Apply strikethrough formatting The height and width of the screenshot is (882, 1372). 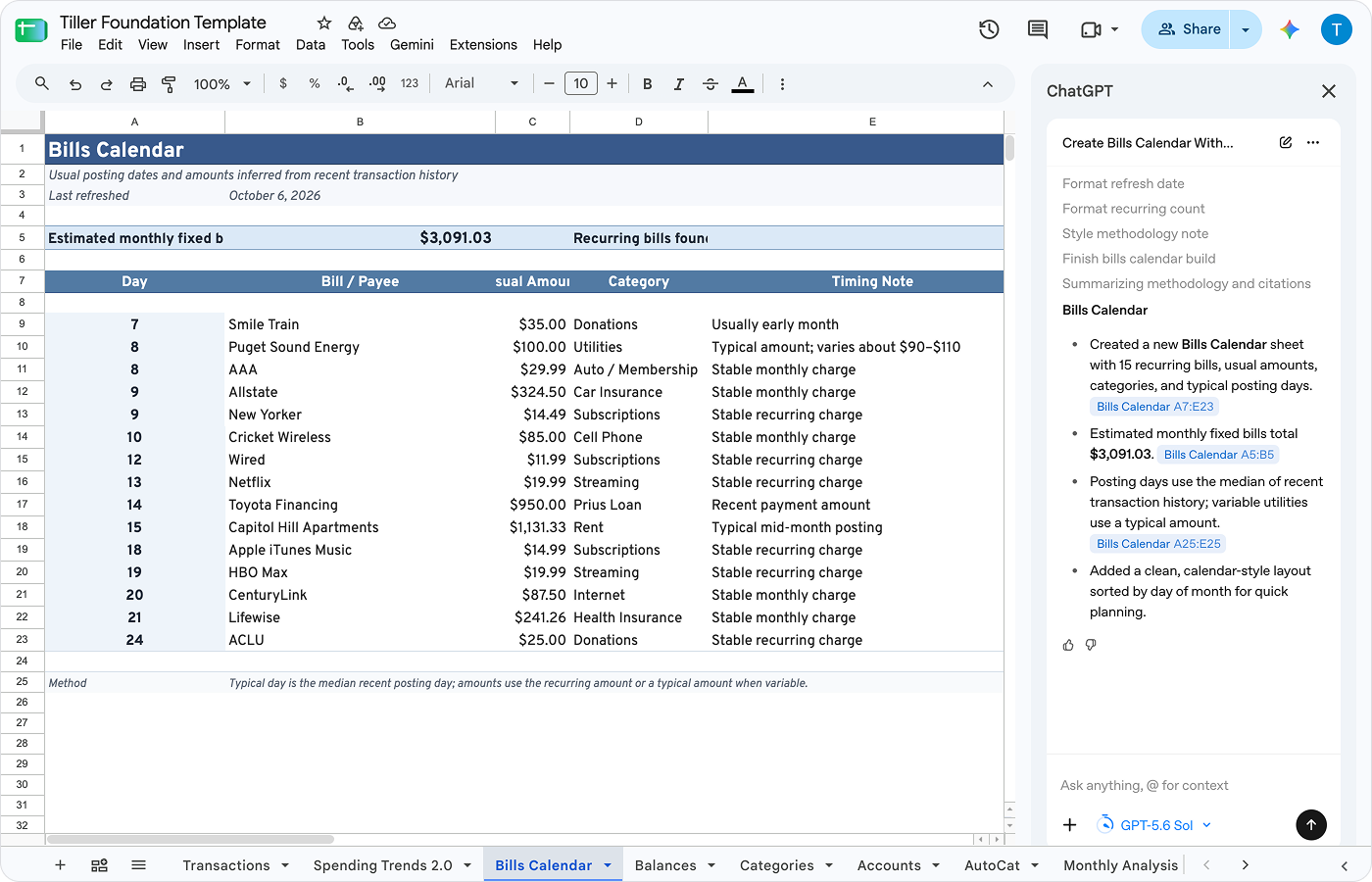pyautogui.click(x=710, y=84)
